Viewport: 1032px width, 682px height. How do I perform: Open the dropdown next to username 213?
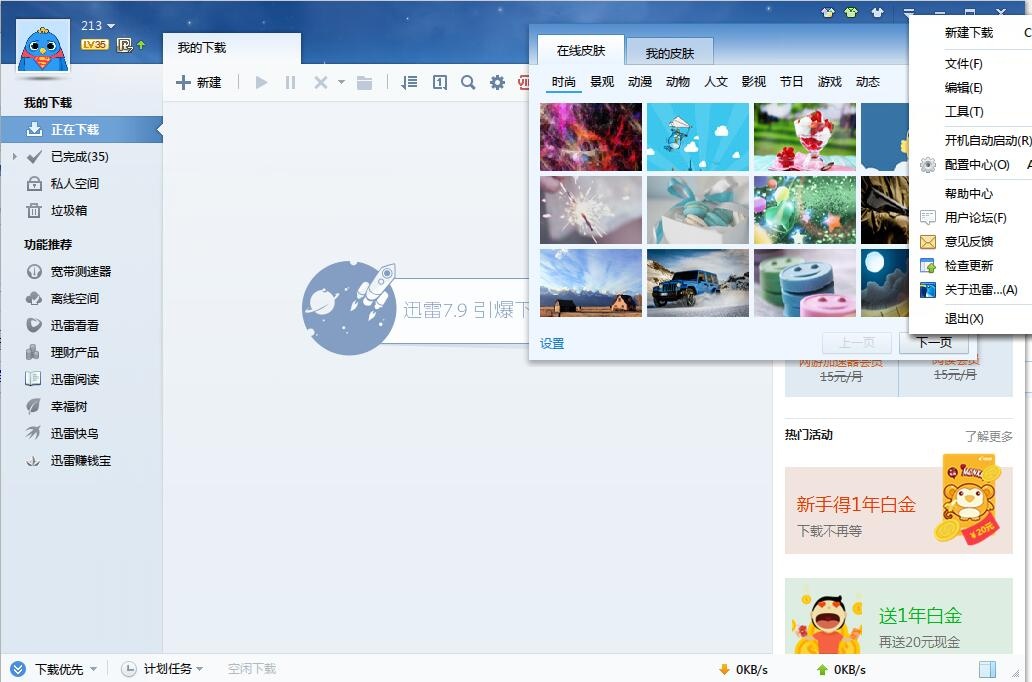(111, 26)
